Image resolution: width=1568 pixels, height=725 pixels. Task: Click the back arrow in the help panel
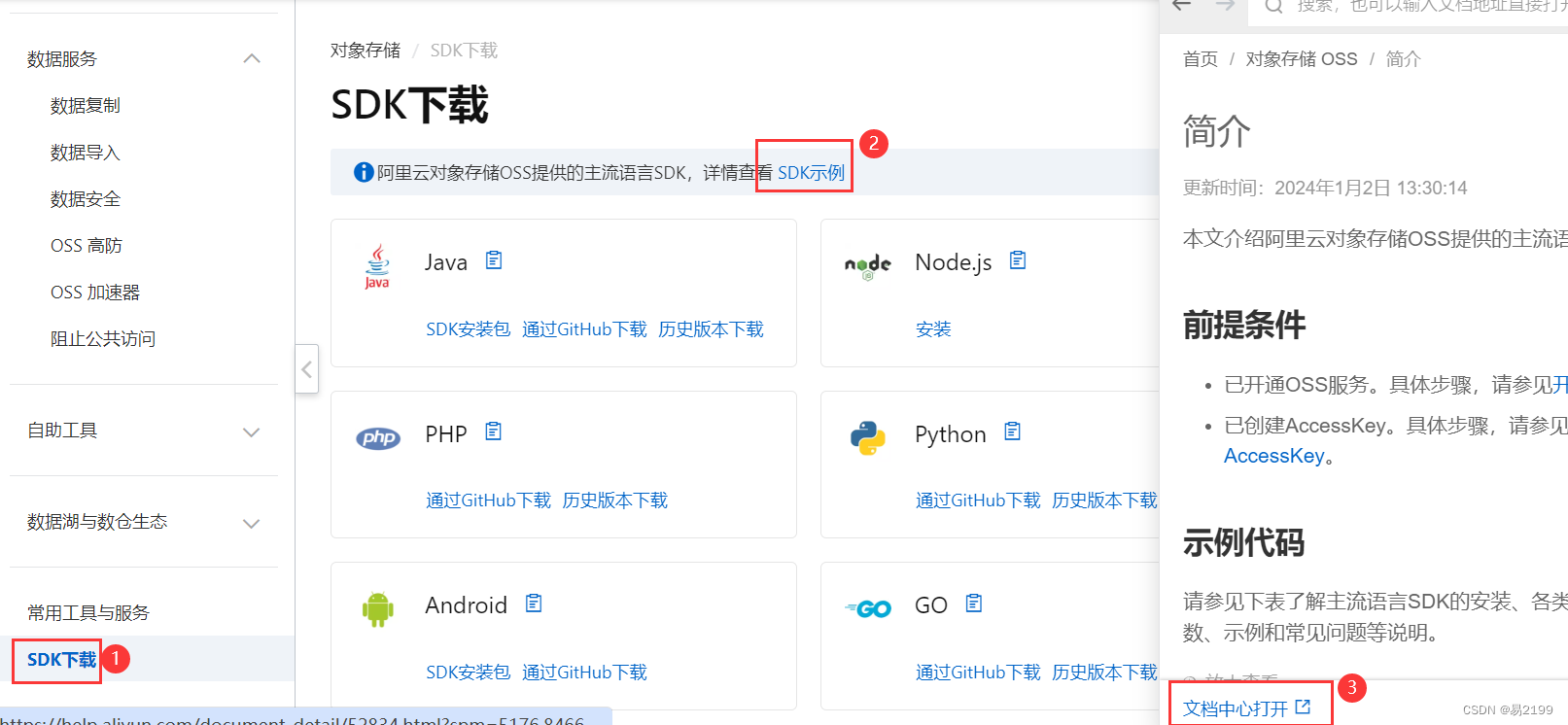pos(1182,6)
